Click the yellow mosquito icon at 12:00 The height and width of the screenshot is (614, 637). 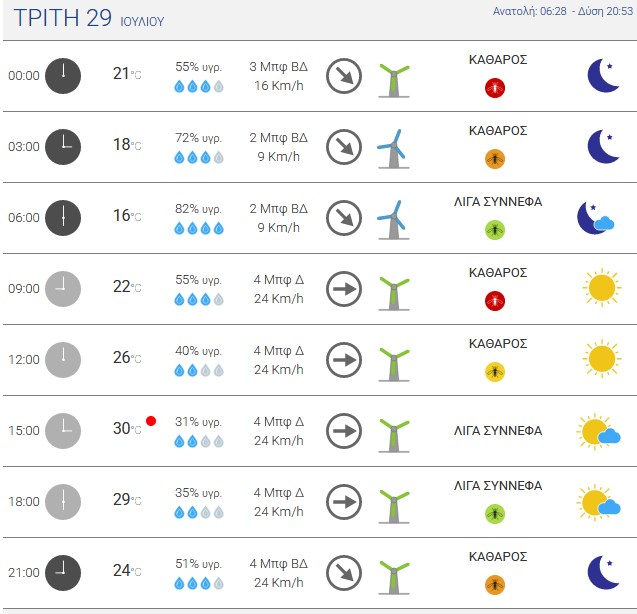(x=495, y=371)
